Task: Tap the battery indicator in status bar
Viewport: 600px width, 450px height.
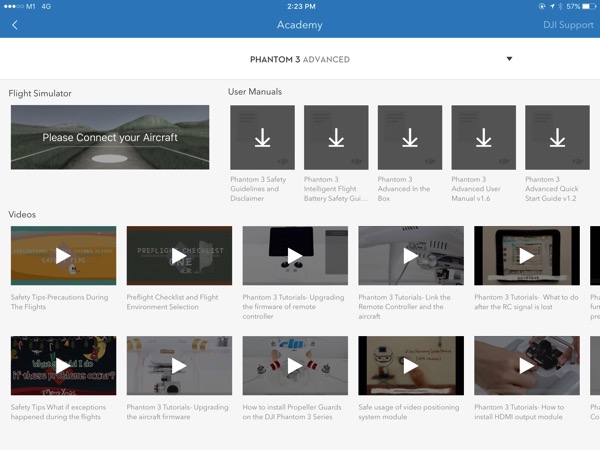Action: click(589, 7)
